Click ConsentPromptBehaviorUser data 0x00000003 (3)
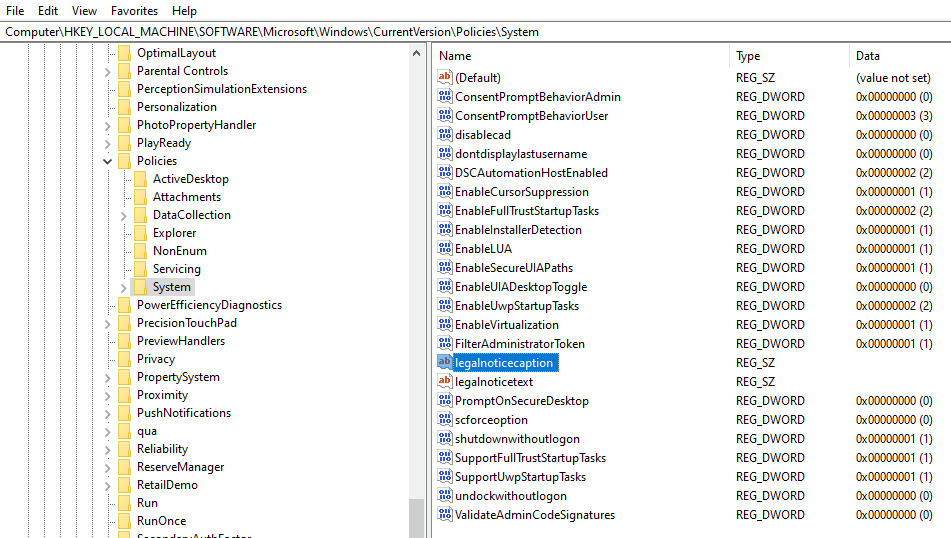 click(x=894, y=115)
